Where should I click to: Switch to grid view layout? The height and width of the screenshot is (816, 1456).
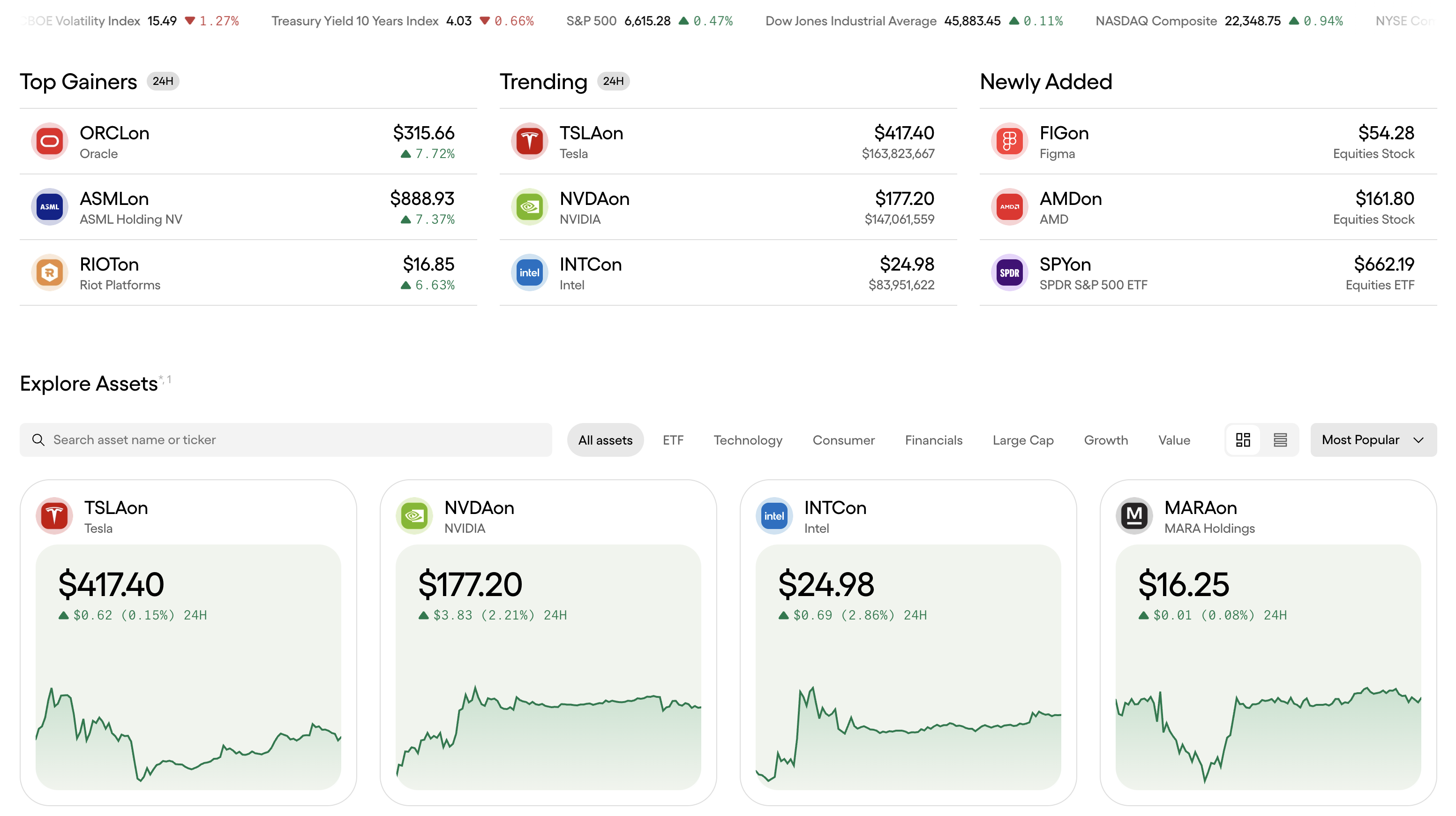pos(1243,440)
